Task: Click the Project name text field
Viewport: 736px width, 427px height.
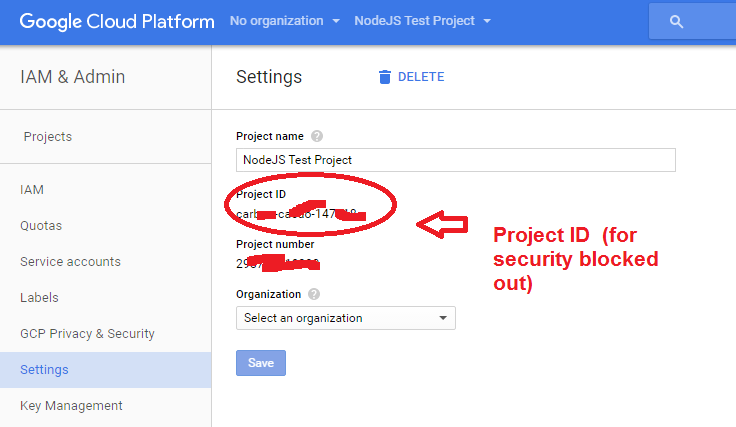Action: tap(455, 159)
